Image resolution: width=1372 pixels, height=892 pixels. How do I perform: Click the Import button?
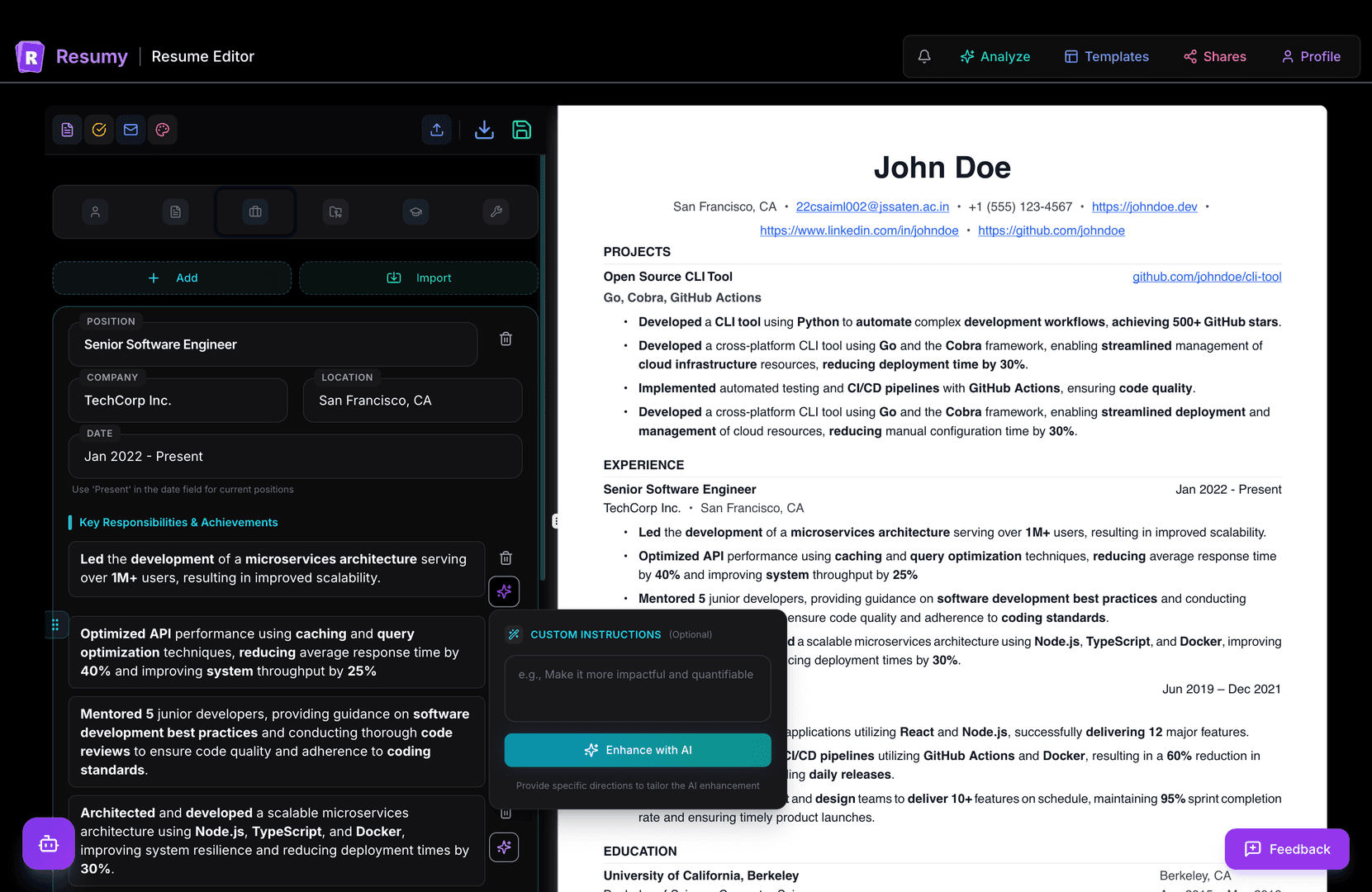click(419, 278)
